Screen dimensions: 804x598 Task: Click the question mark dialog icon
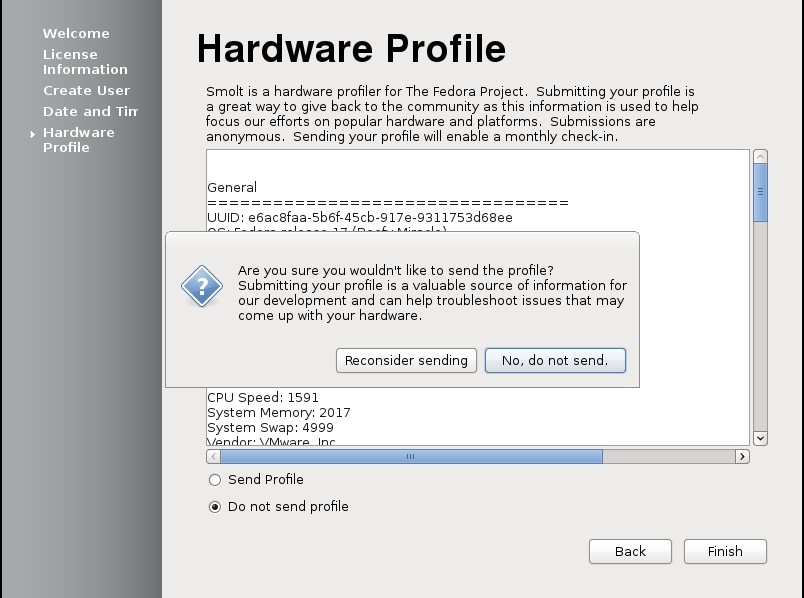pyautogui.click(x=201, y=287)
